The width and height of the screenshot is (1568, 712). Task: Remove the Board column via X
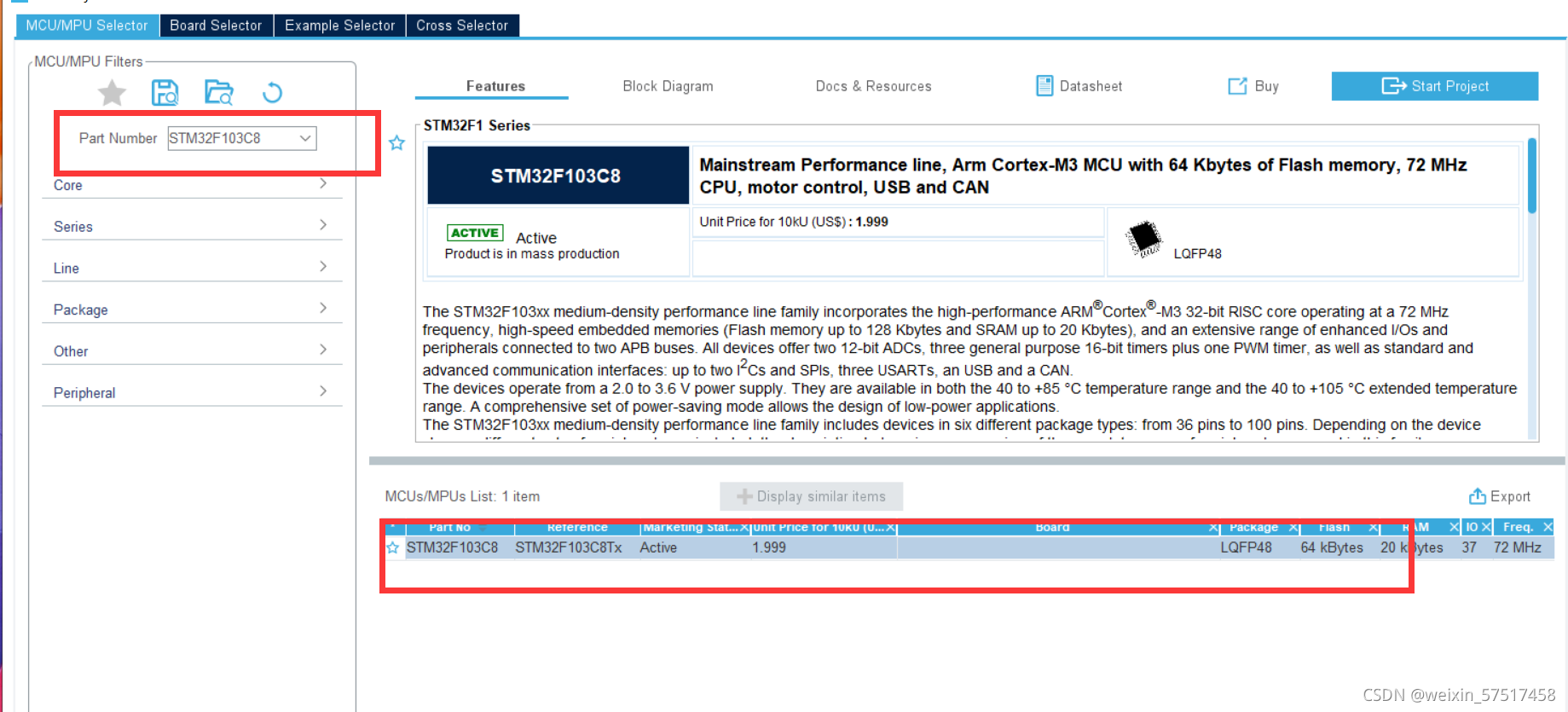[x=1214, y=528]
